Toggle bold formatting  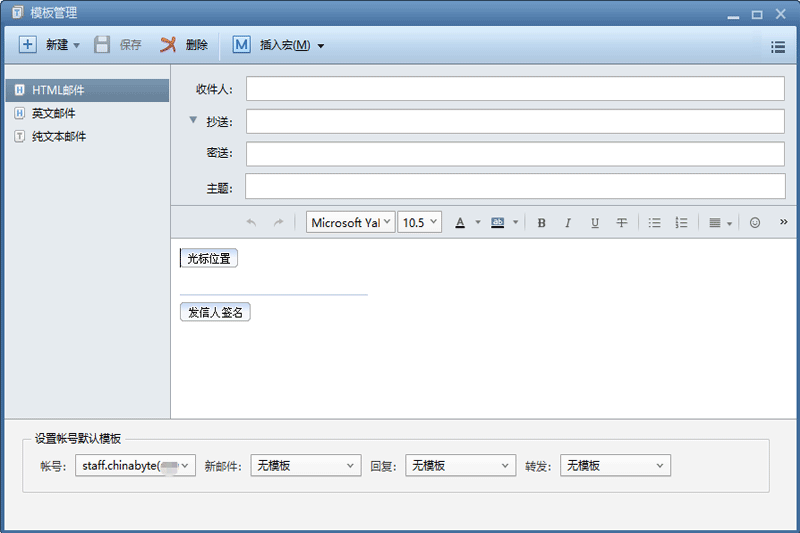541,223
